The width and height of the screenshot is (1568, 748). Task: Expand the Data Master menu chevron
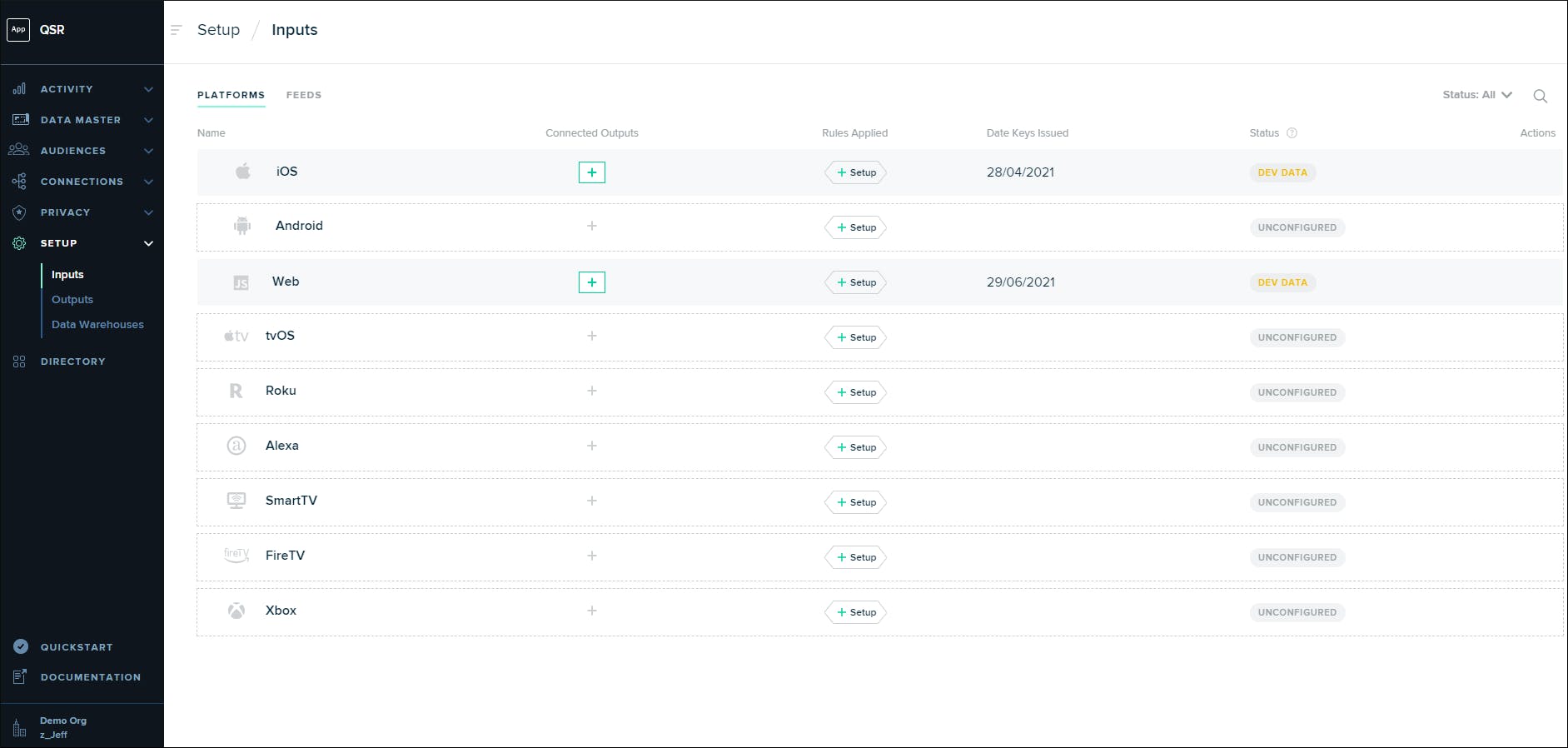pyautogui.click(x=148, y=120)
